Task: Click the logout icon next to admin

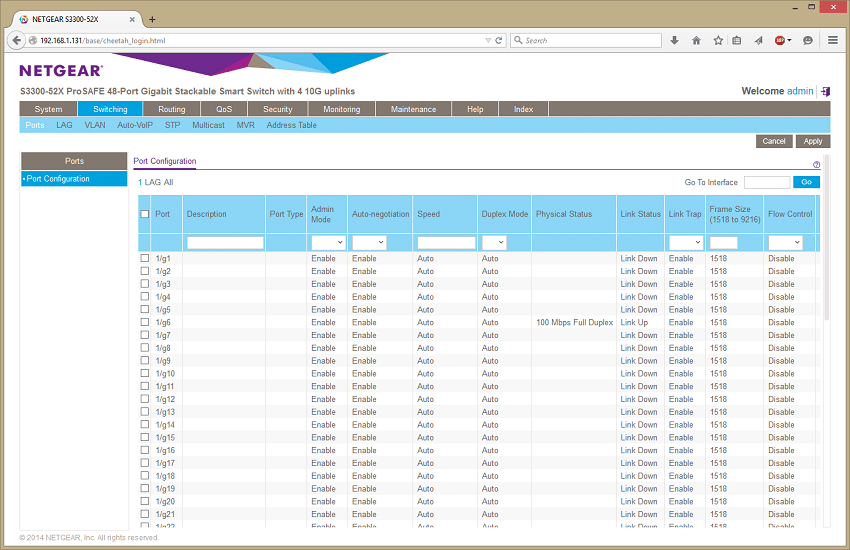Action: (x=826, y=92)
